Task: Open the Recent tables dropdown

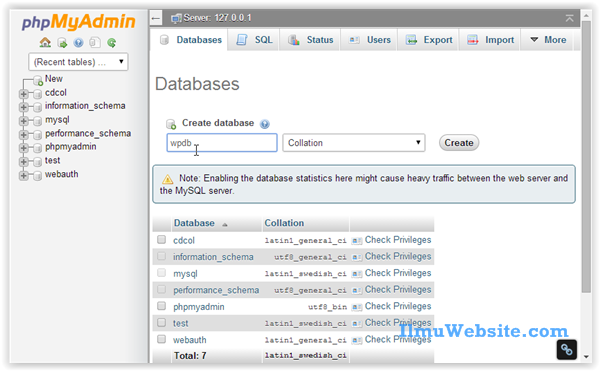Action: pos(78,62)
